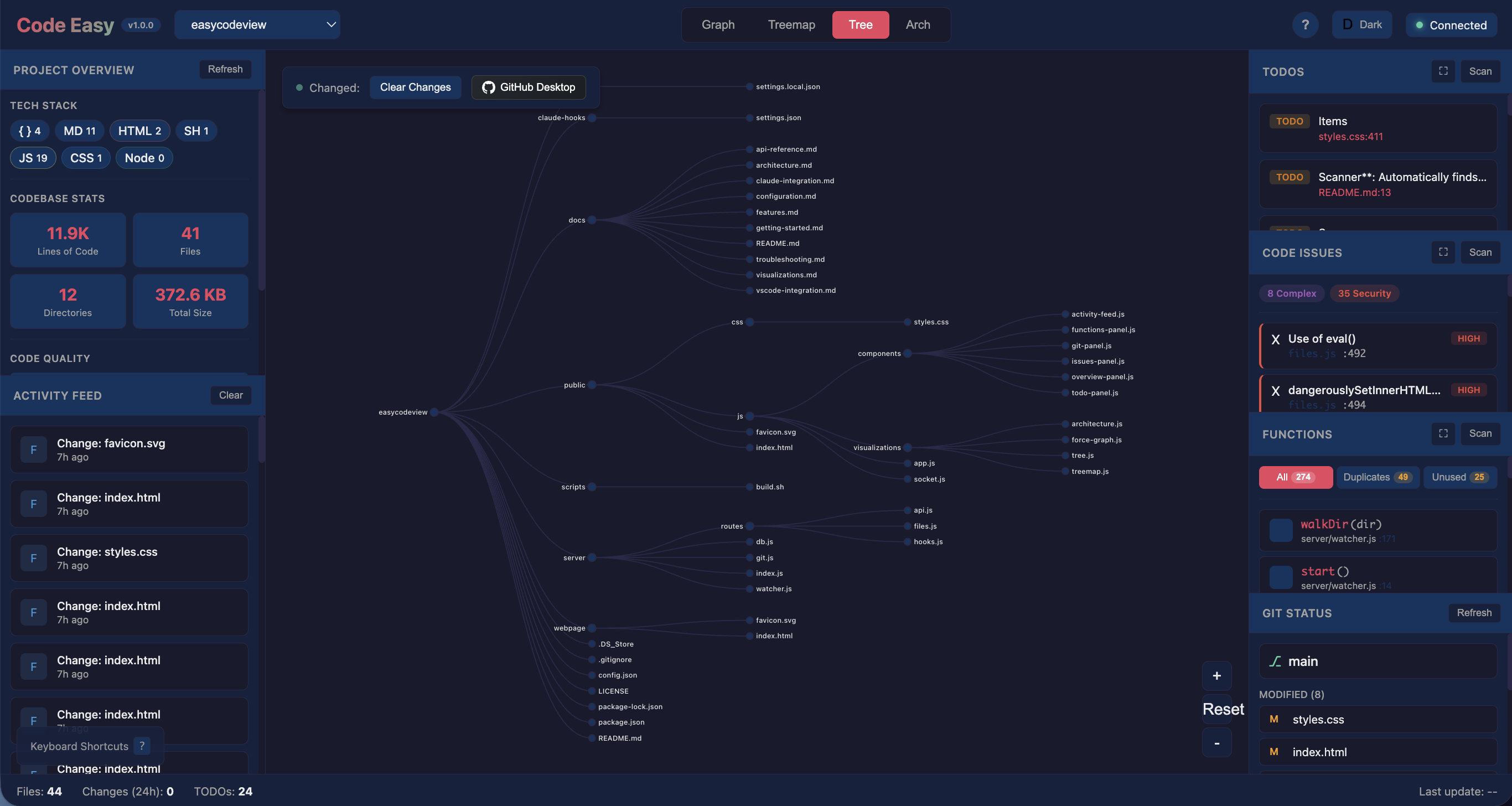The image size is (1512, 806).
Task: Expand the TODOS panel fullscreen icon
Action: pos(1443,71)
